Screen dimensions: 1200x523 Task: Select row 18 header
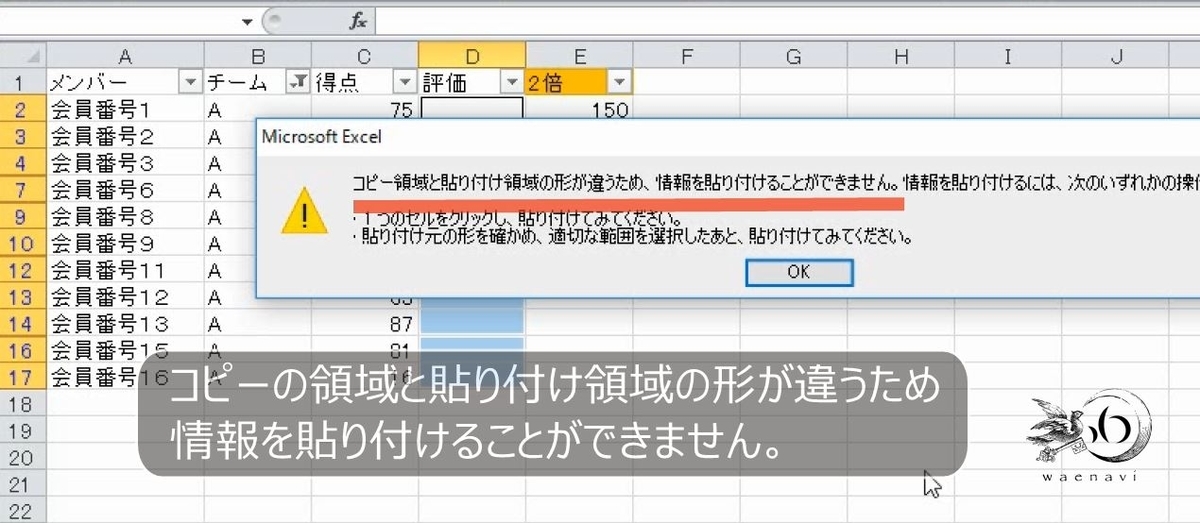pos(23,404)
